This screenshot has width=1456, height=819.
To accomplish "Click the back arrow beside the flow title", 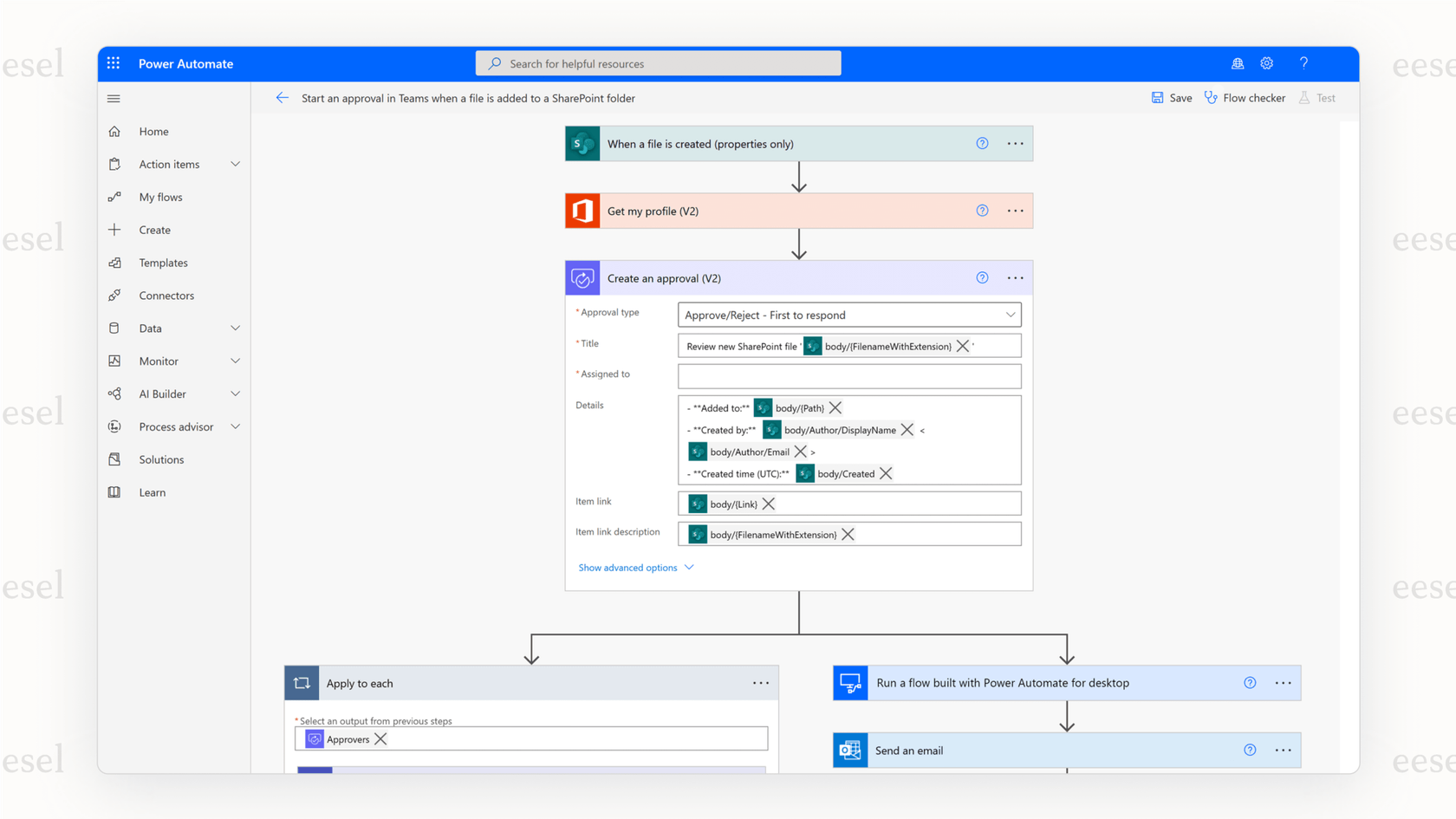I will (282, 97).
